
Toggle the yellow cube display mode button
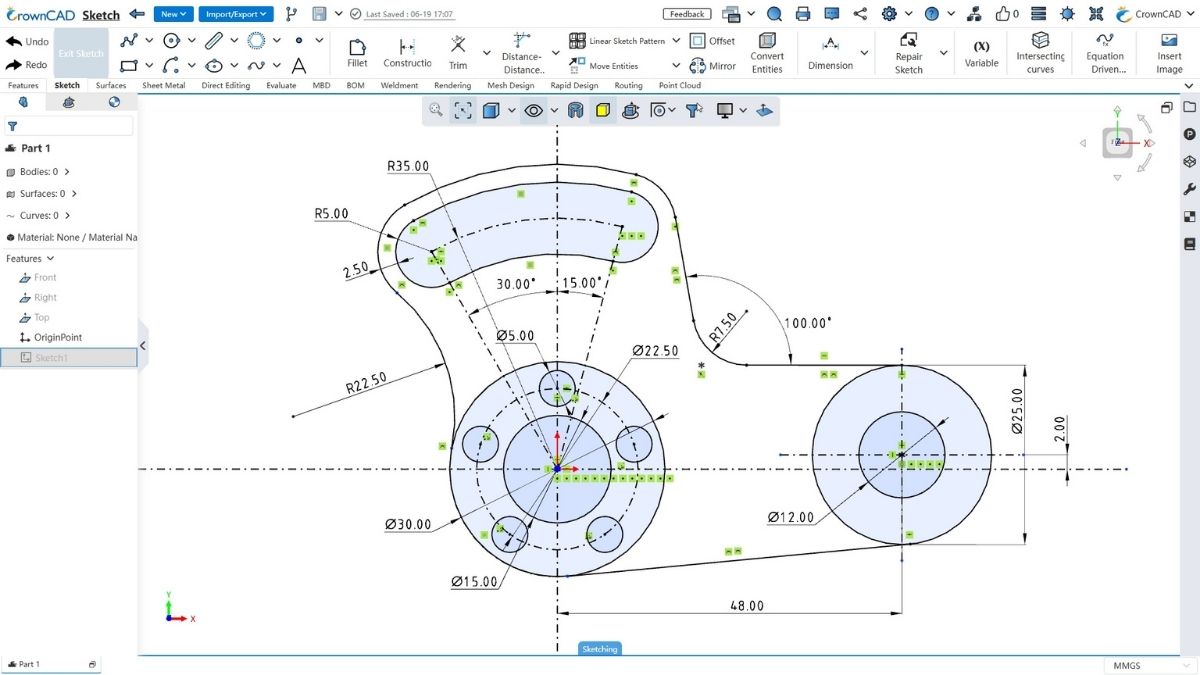coord(603,111)
